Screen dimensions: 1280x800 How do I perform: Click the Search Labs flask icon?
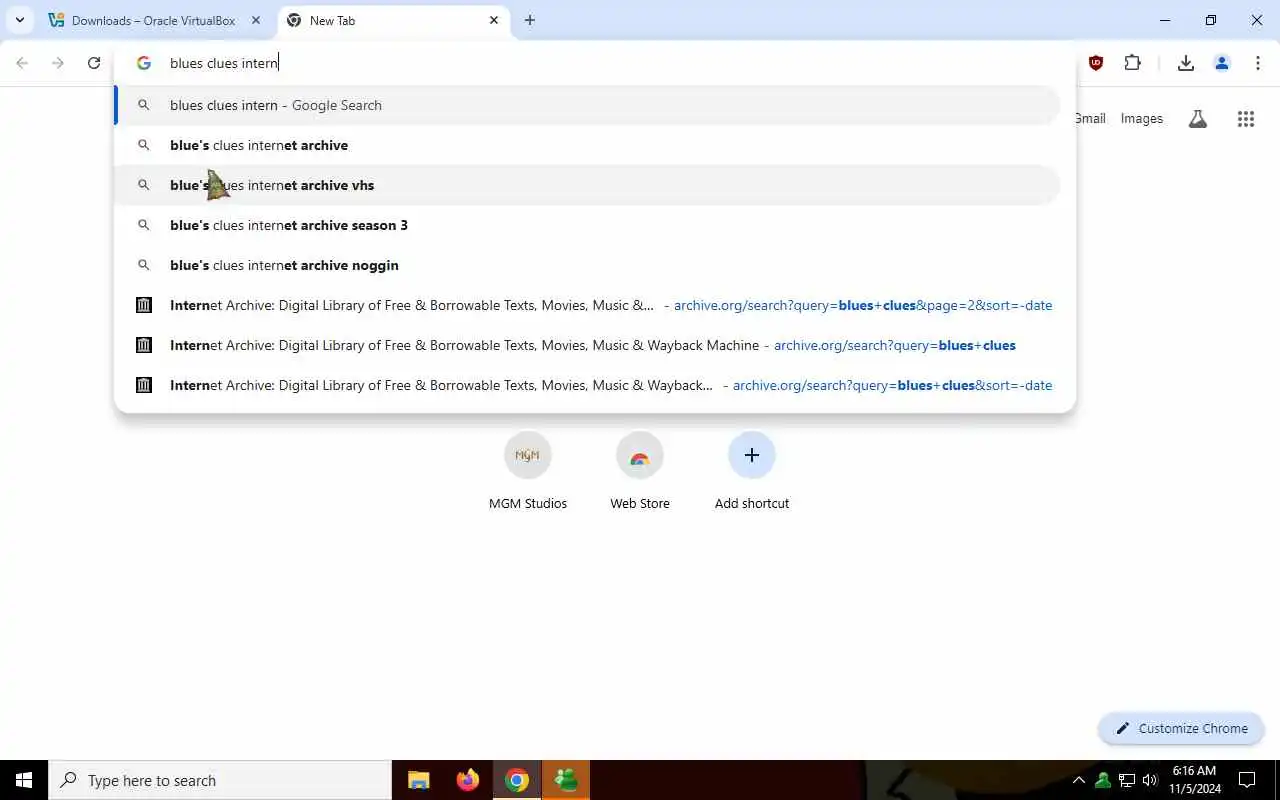[x=1198, y=119]
